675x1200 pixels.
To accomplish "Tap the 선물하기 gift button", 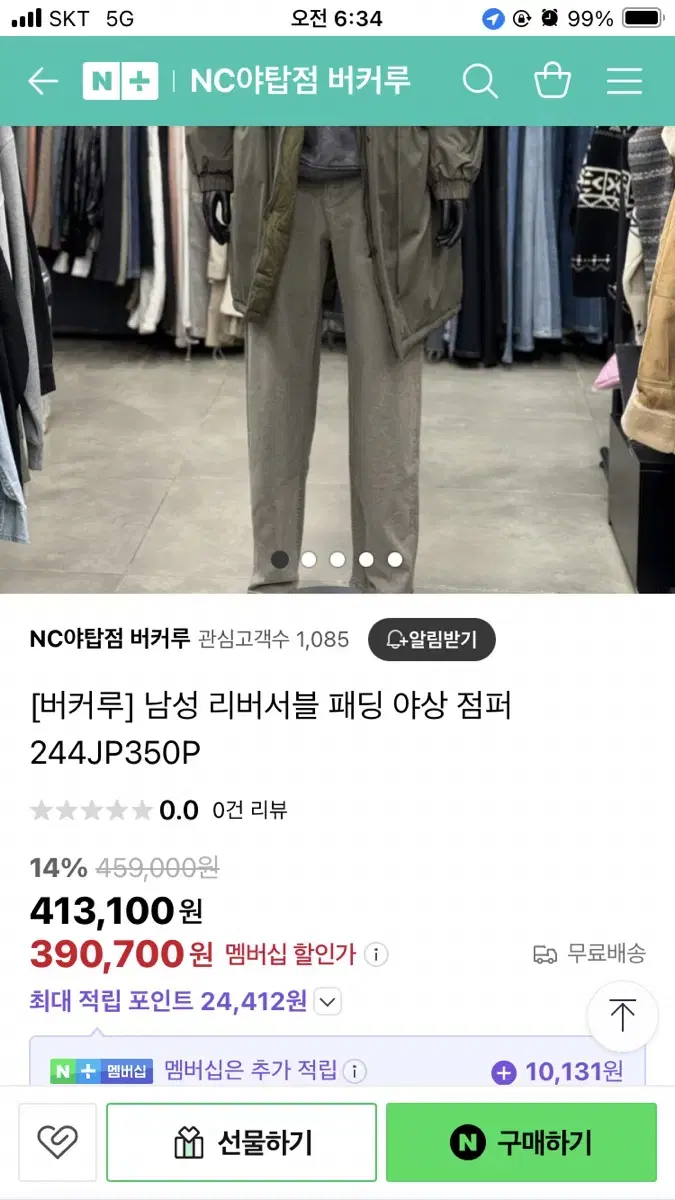I will pos(242,1142).
